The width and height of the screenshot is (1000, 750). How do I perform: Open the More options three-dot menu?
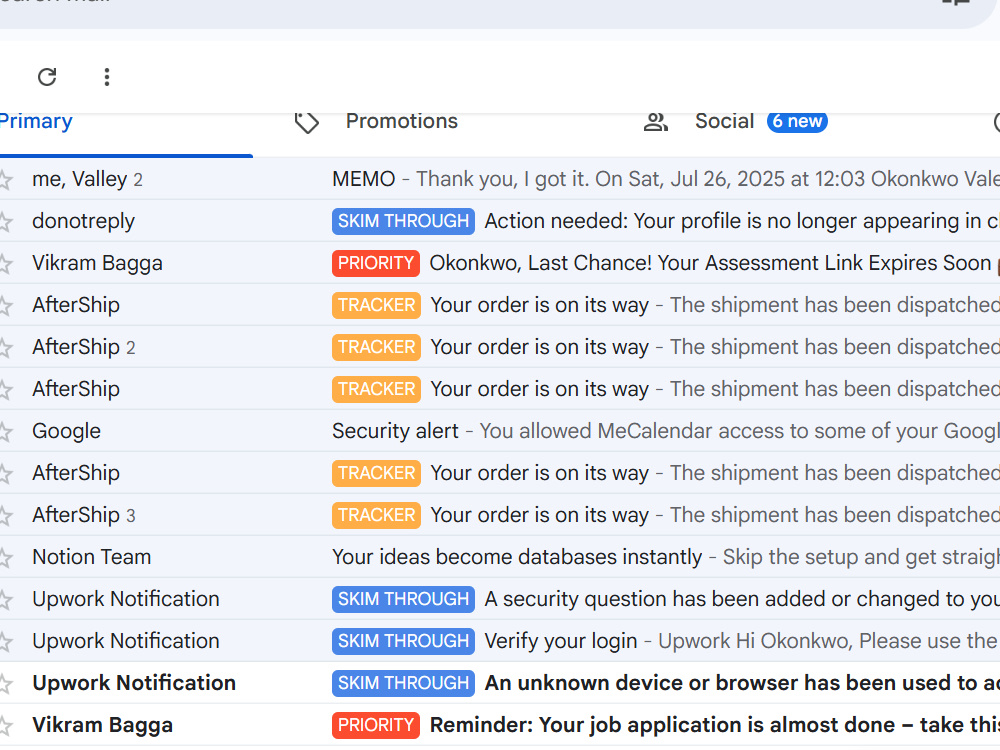pos(107,77)
